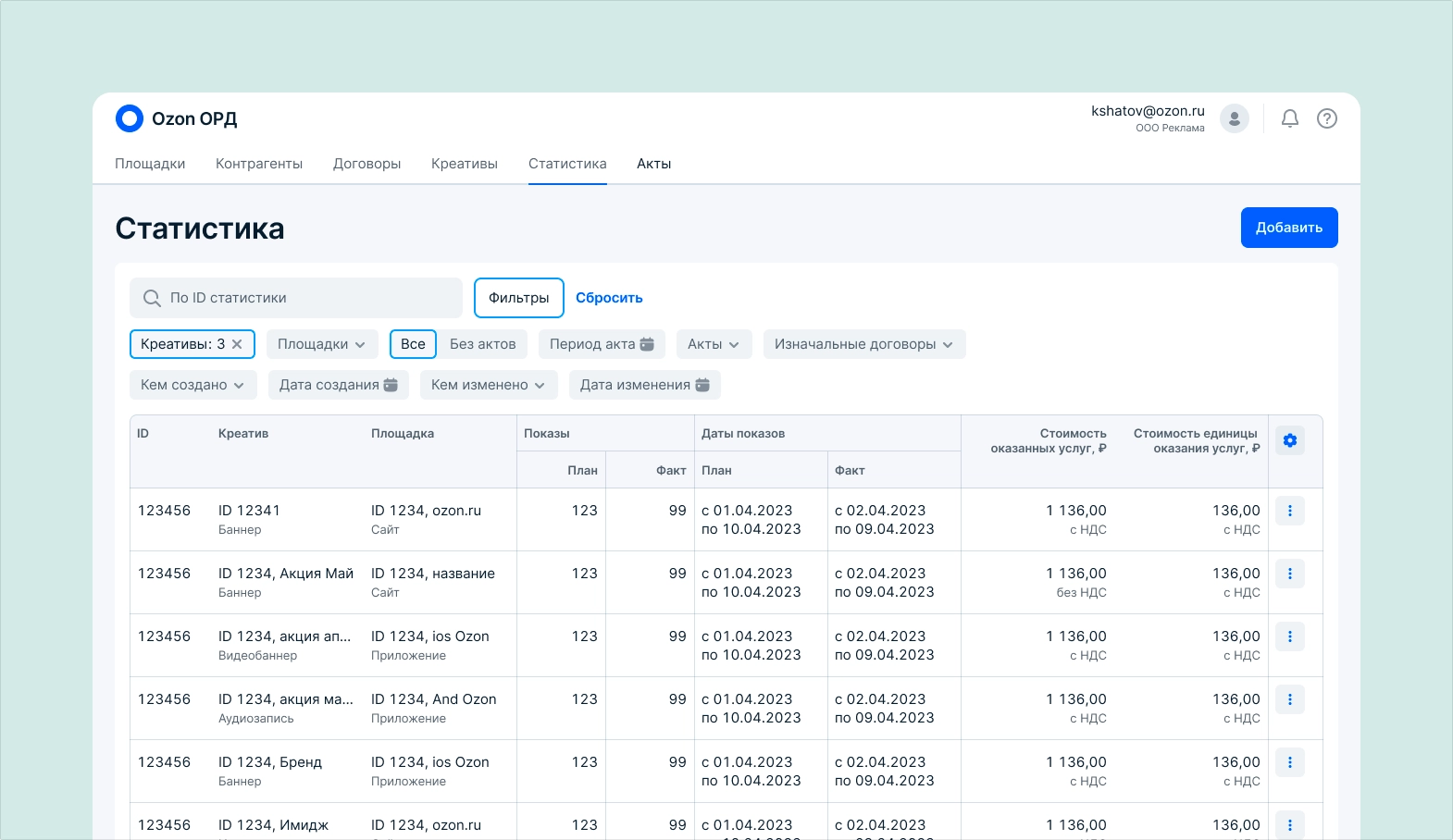
Task: Open the table column settings gear
Action: pos(1290,440)
